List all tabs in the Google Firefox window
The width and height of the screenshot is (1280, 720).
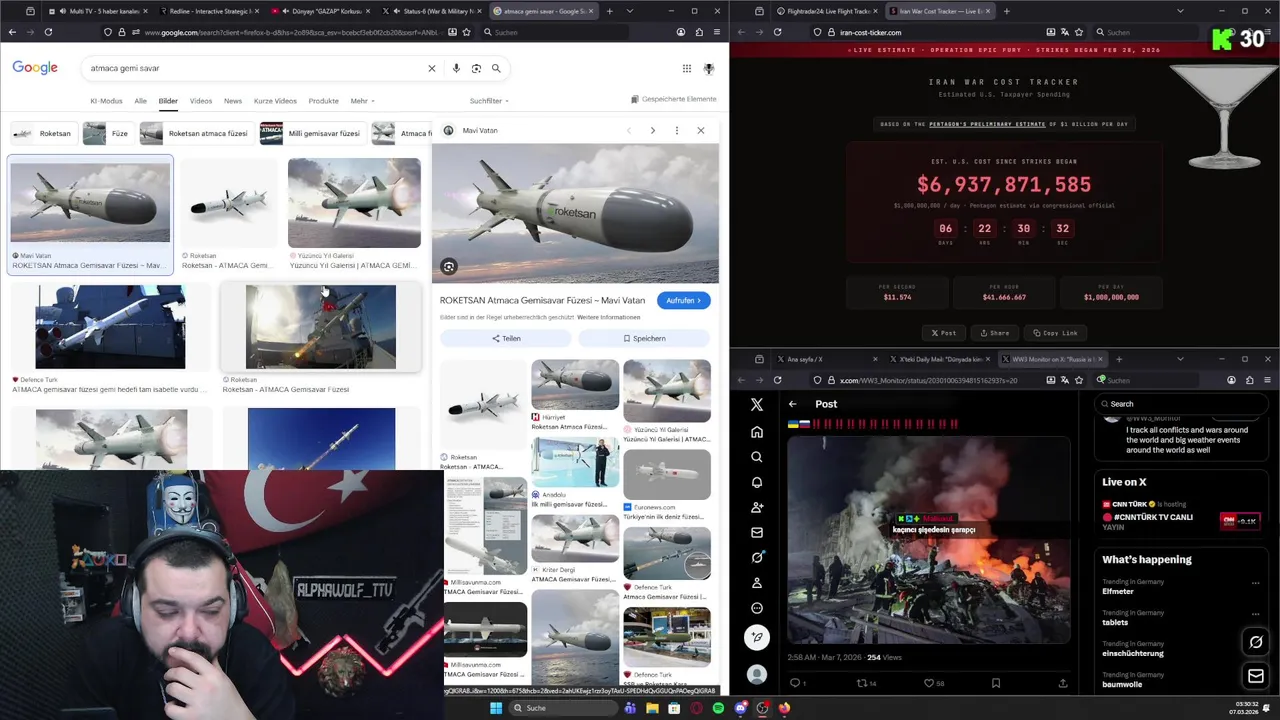[629, 11]
